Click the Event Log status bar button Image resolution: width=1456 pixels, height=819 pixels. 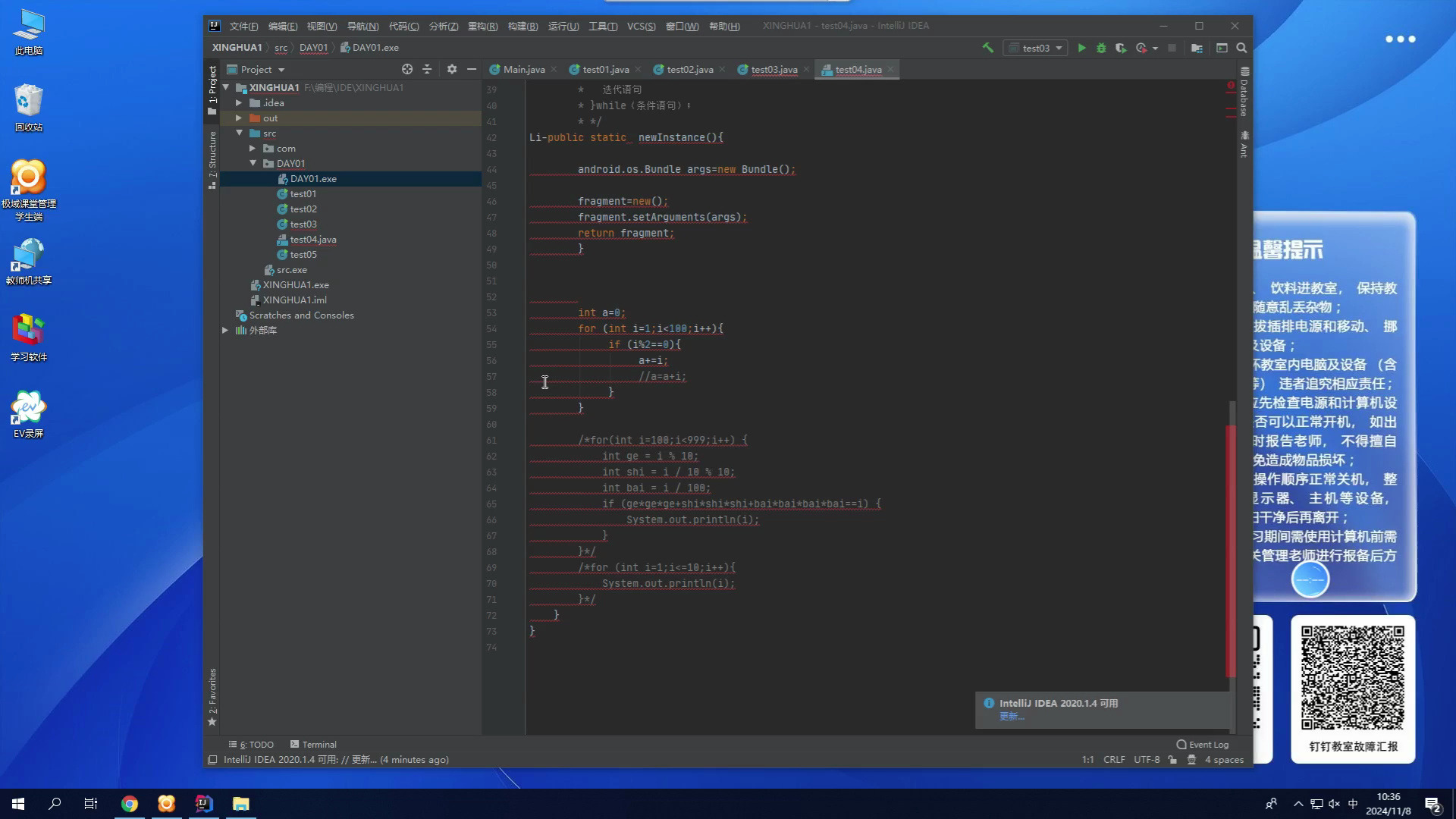coord(1202,744)
